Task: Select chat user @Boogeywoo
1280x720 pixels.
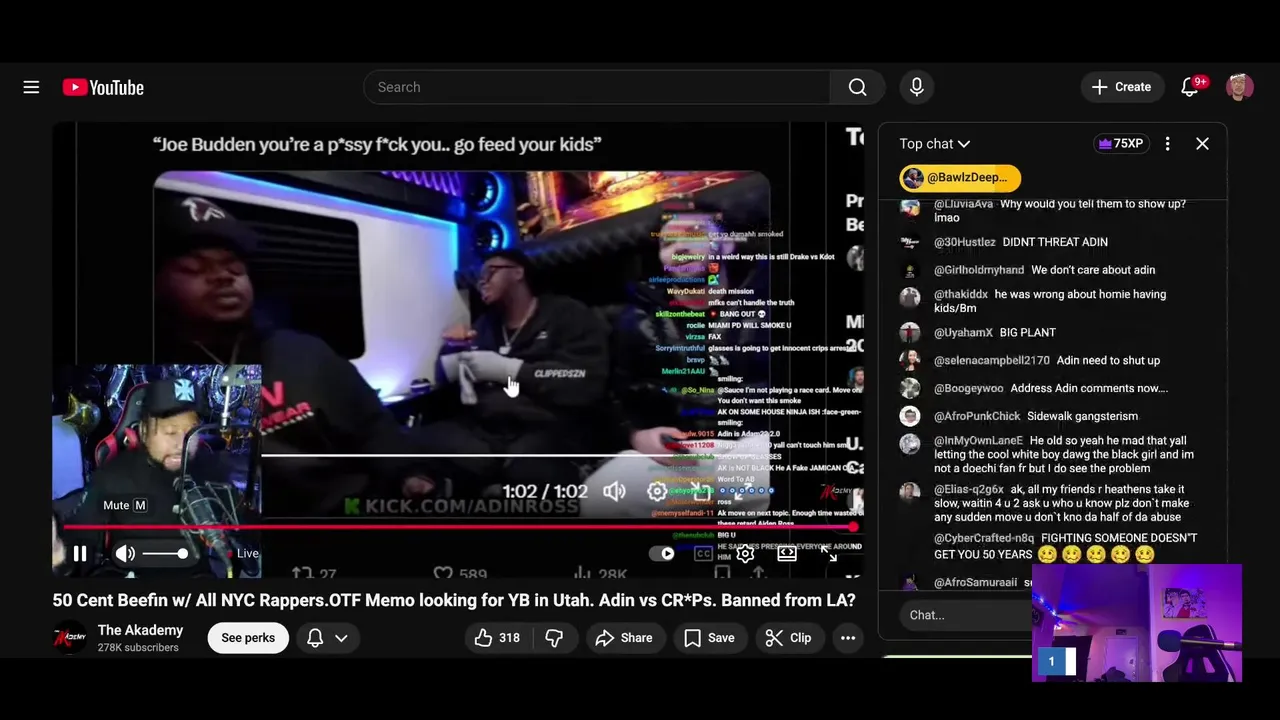Action: (969, 389)
